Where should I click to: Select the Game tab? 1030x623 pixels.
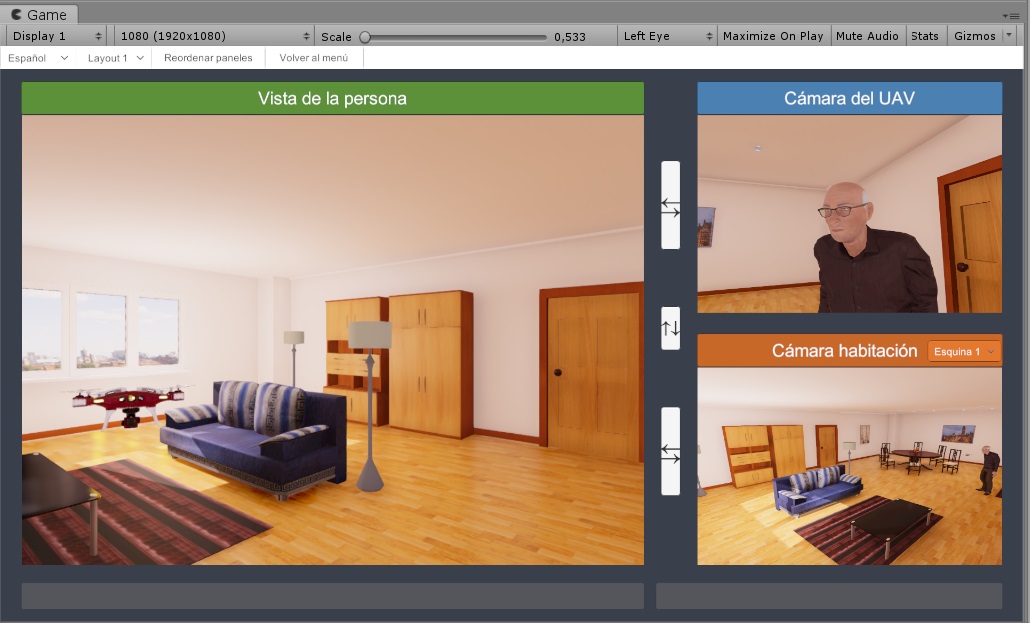point(39,15)
